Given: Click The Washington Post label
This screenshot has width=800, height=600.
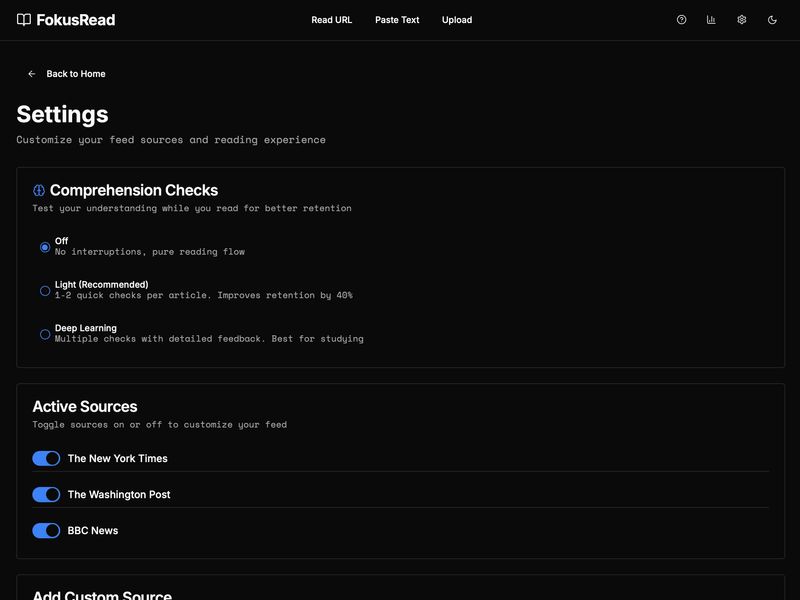Looking at the screenshot, I should coord(119,494).
